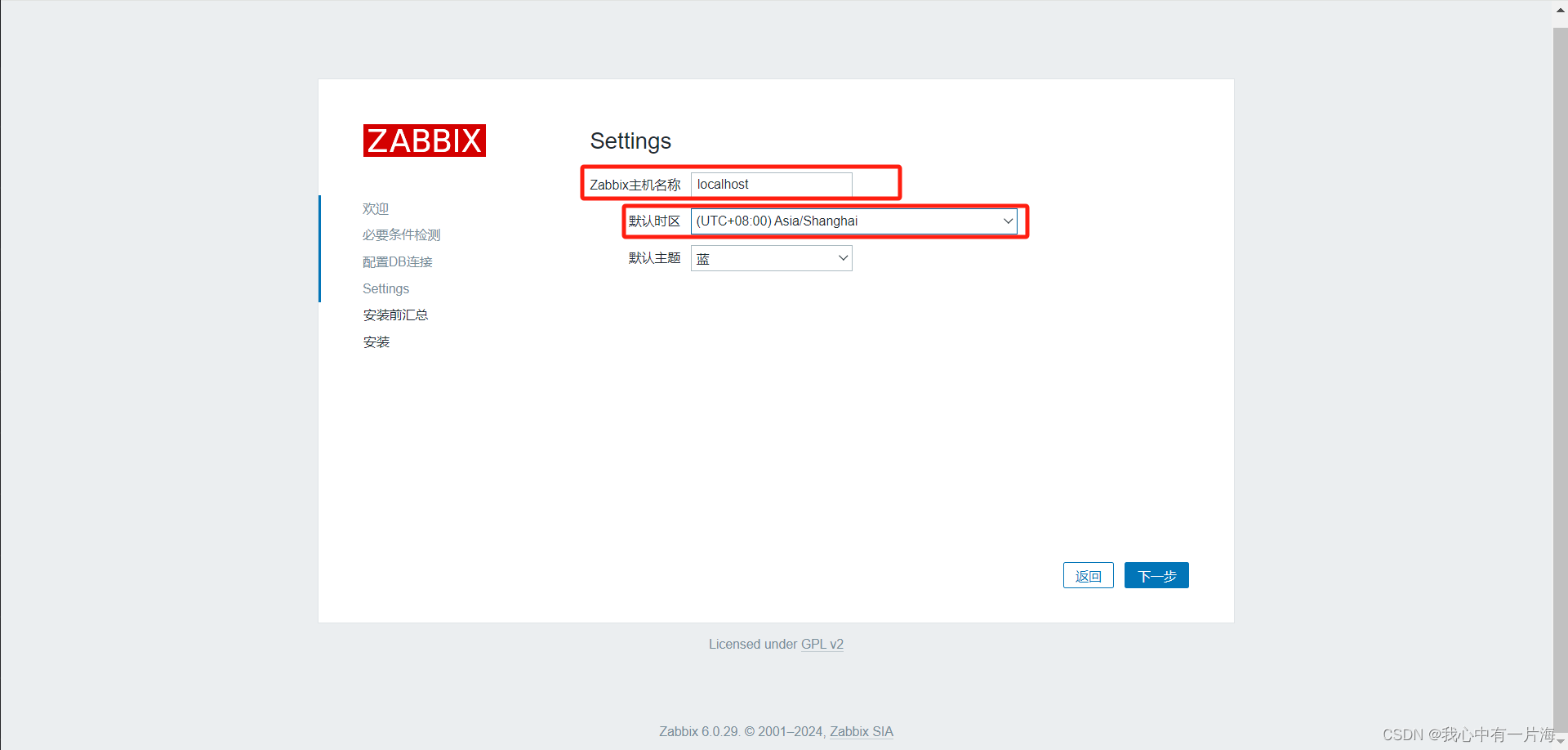Select the 安装前汇总 step in sidebar

[x=395, y=315]
